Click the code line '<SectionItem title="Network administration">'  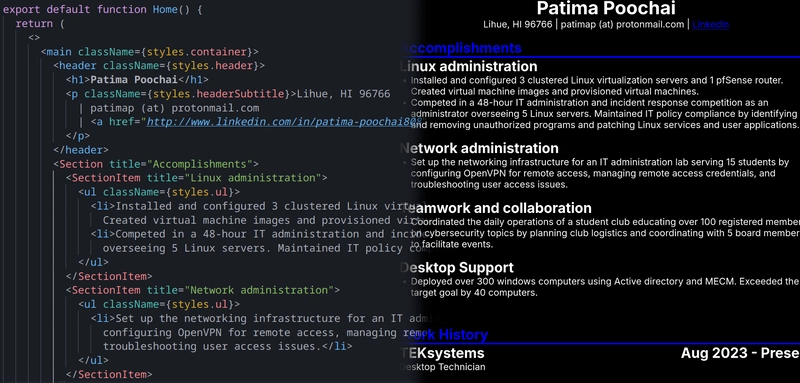[203, 290]
